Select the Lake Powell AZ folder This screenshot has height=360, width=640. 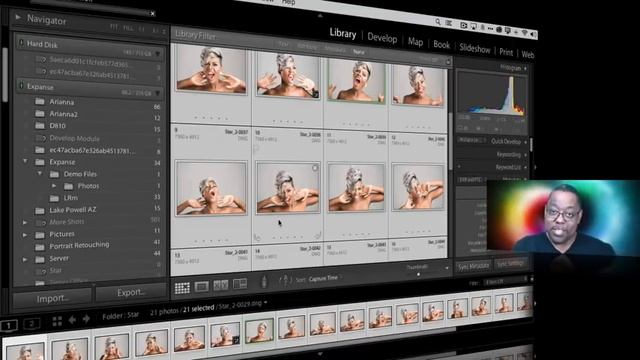coord(73,210)
